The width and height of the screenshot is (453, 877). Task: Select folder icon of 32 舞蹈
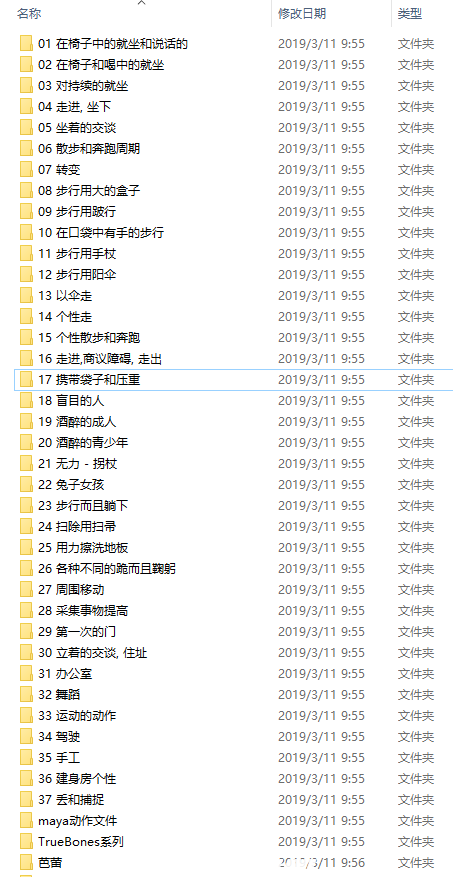click(x=26, y=695)
